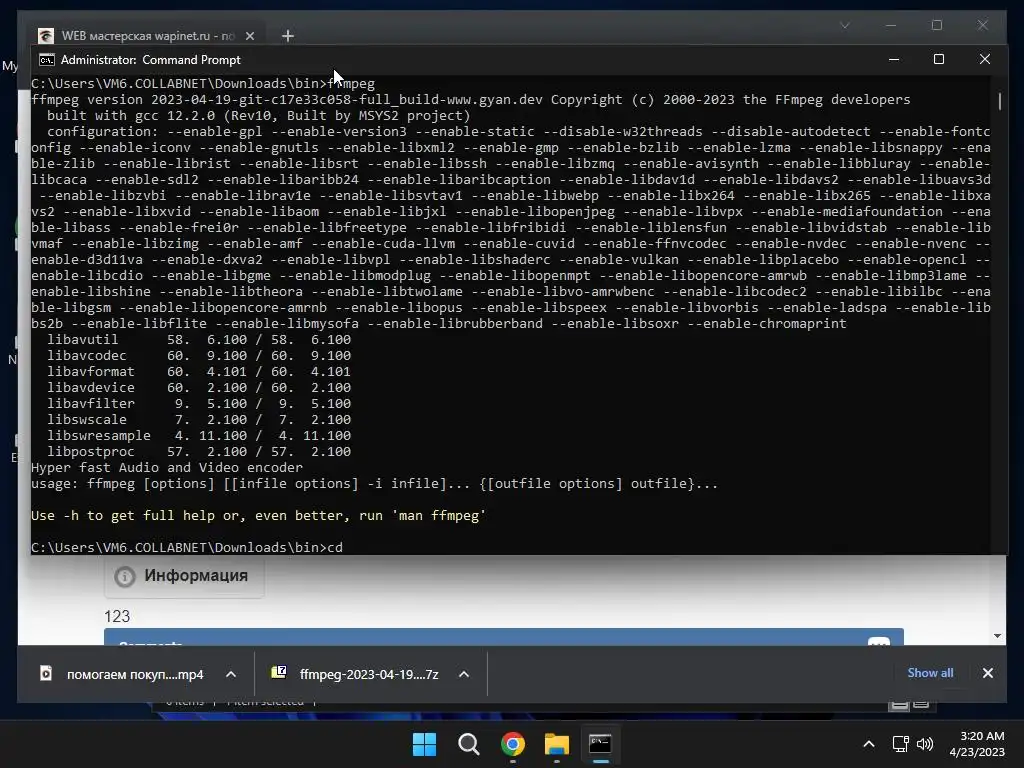Image resolution: width=1024 pixels, height=768 pixels.
Task: Click the Command Prompt vertical scrollbar thumb
Action: point(999,101)
